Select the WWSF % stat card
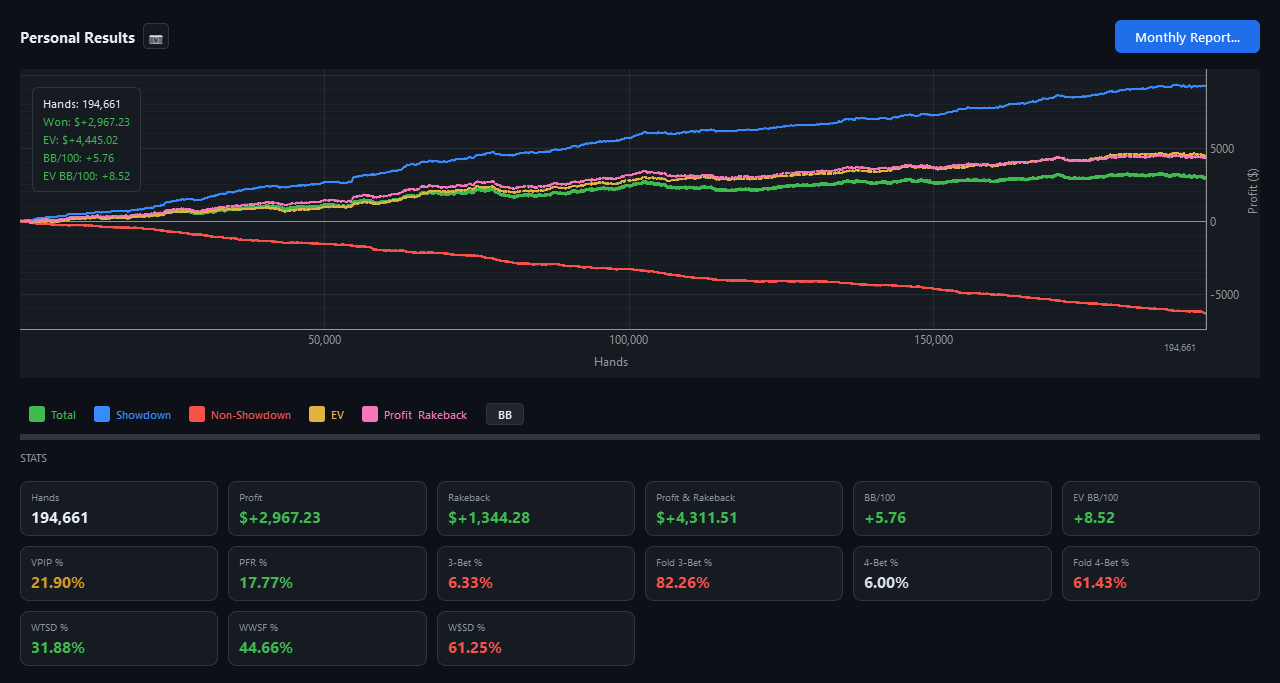Screen dimensions: 1280x683 327,638
